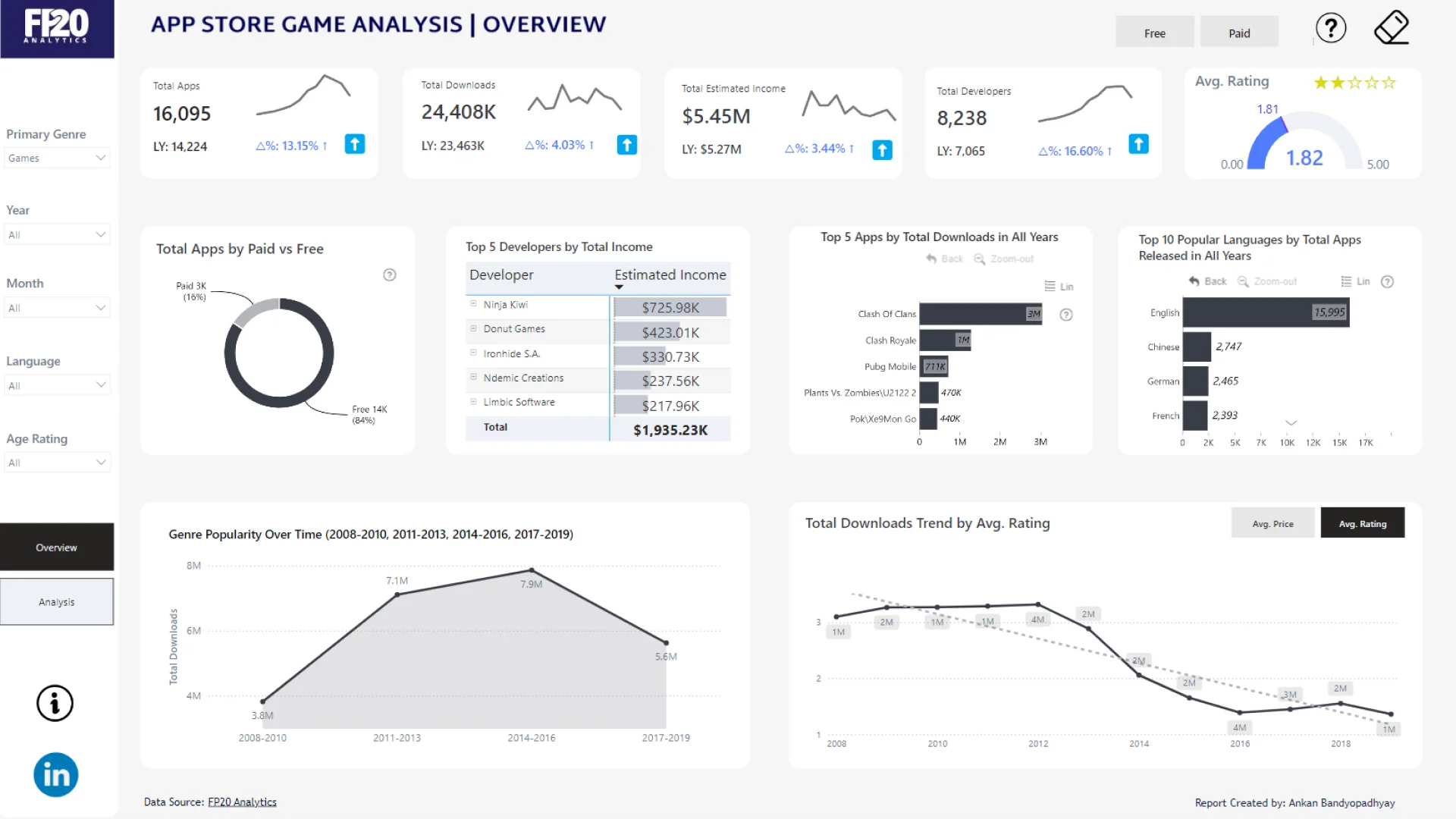Select the Clash Of Clans bar
This screenshot has width=1456, height=819.
[x=981, y=314]
